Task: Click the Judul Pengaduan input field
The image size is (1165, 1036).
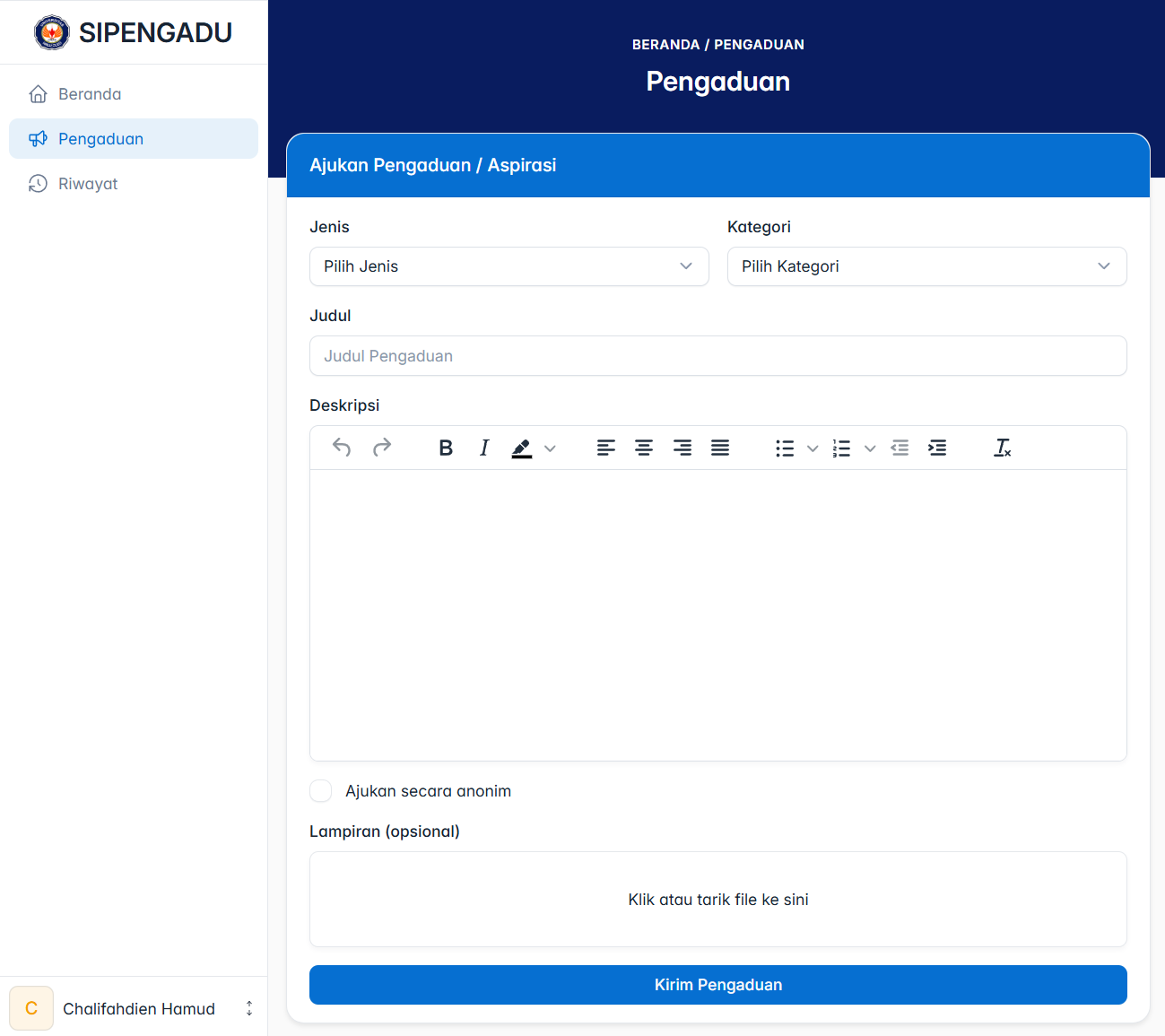Action: point(717,356)
